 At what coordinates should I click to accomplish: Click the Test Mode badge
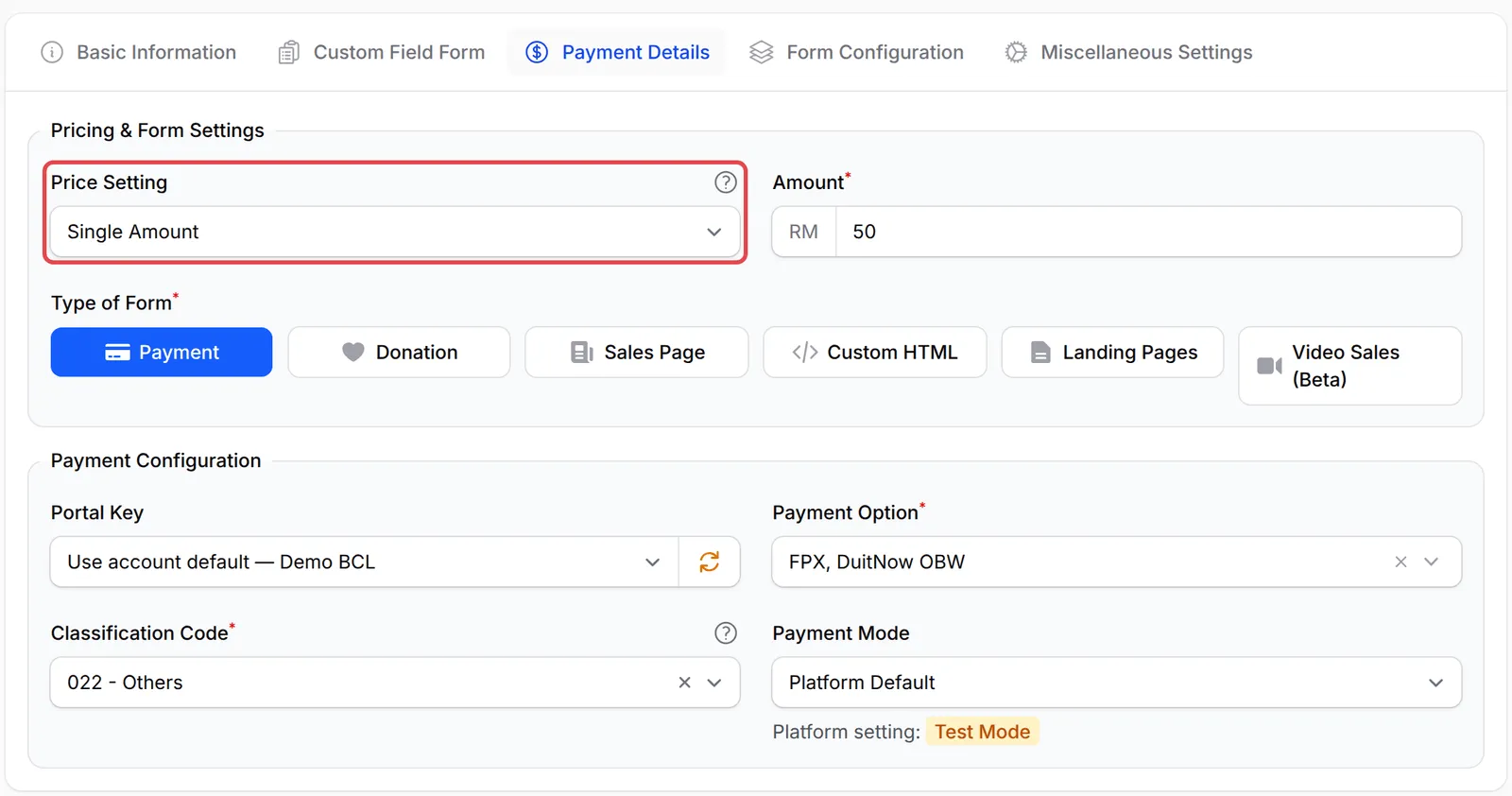(983, 732)
